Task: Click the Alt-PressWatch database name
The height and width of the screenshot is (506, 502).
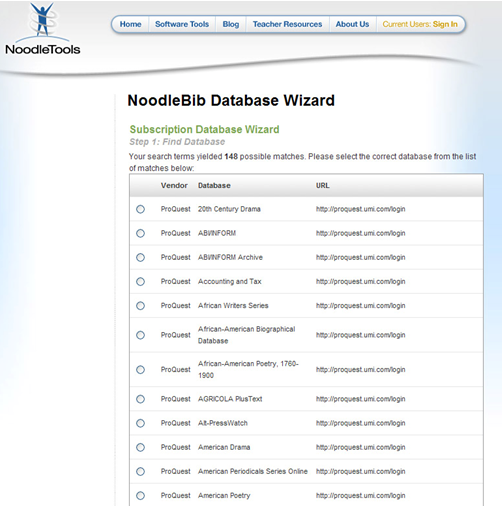Action: tap(223, 423)
